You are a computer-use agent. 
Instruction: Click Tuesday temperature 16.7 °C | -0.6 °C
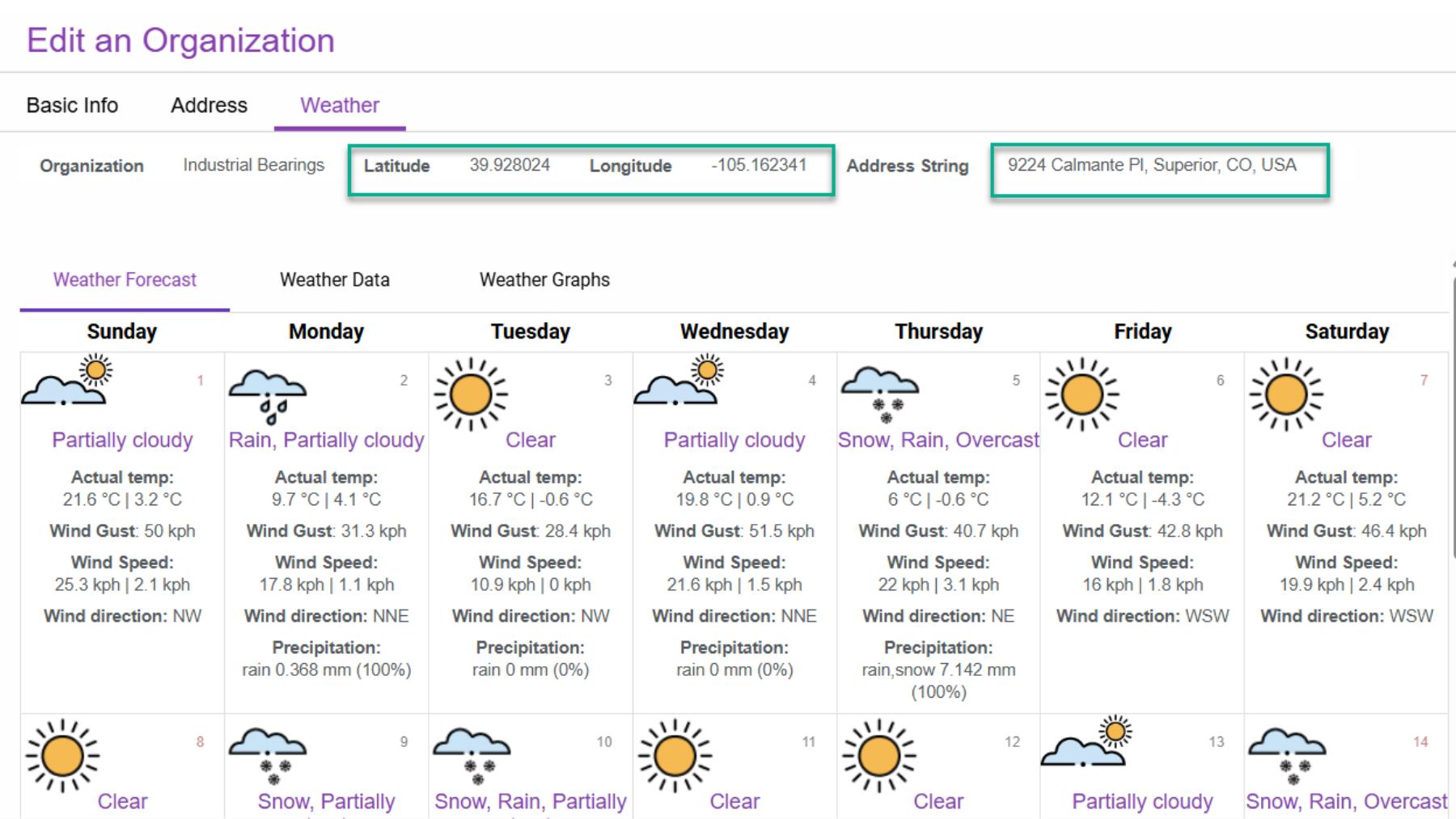coord(531,500)
